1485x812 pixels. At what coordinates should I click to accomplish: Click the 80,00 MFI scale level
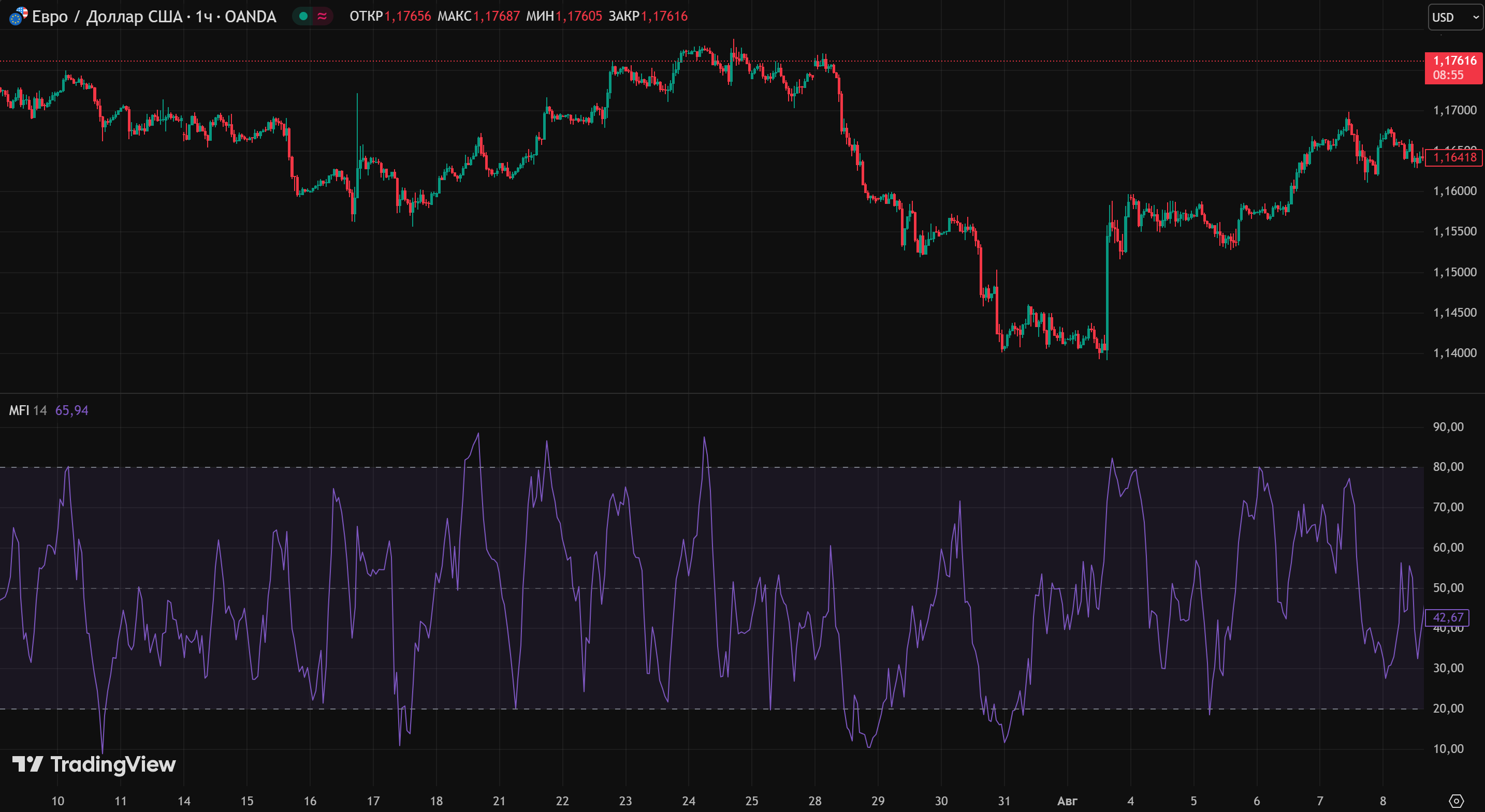[x=1448, y=467]
